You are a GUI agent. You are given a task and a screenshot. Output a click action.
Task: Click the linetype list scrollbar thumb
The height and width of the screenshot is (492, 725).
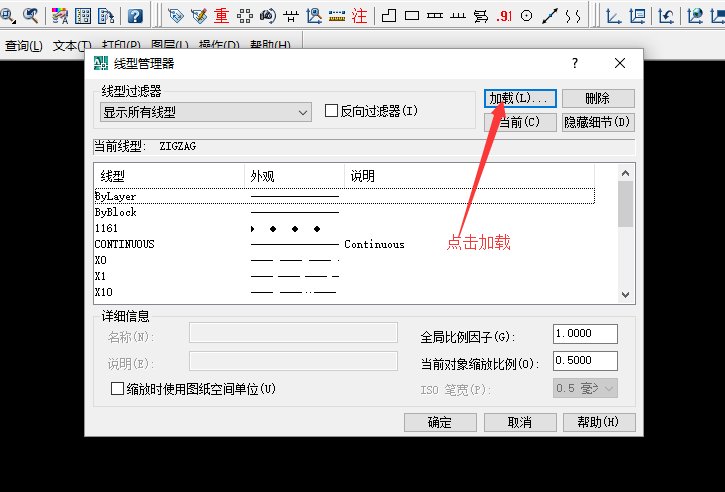(626, 204)
